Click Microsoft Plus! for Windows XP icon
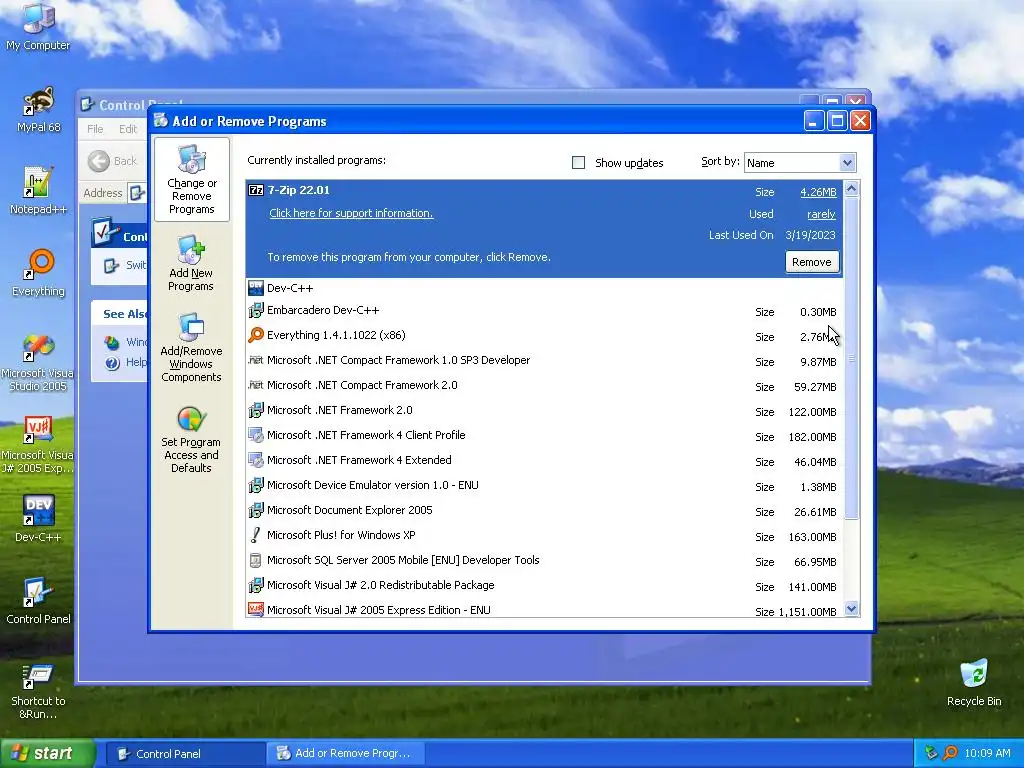 256,535
